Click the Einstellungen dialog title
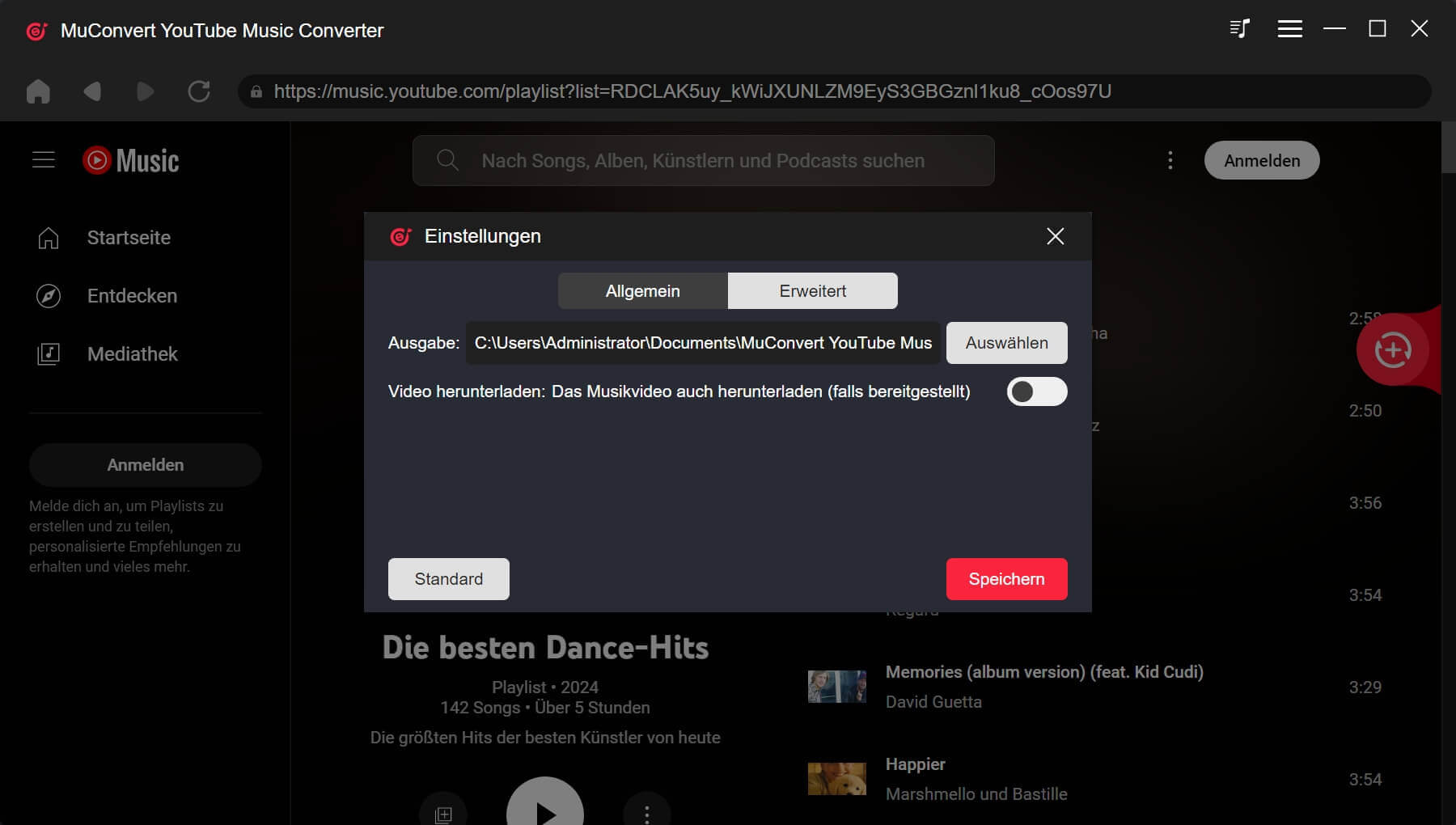This screenshot has height=825, width=1456. tap(483, 236)
